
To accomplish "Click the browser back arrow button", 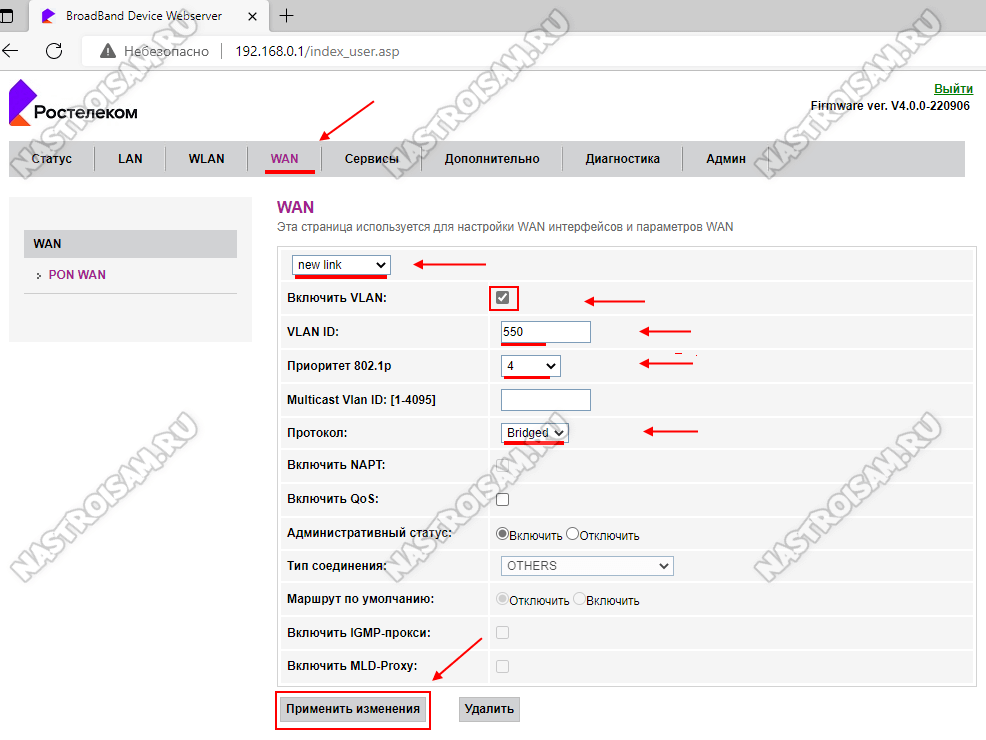I will (11, 51).
